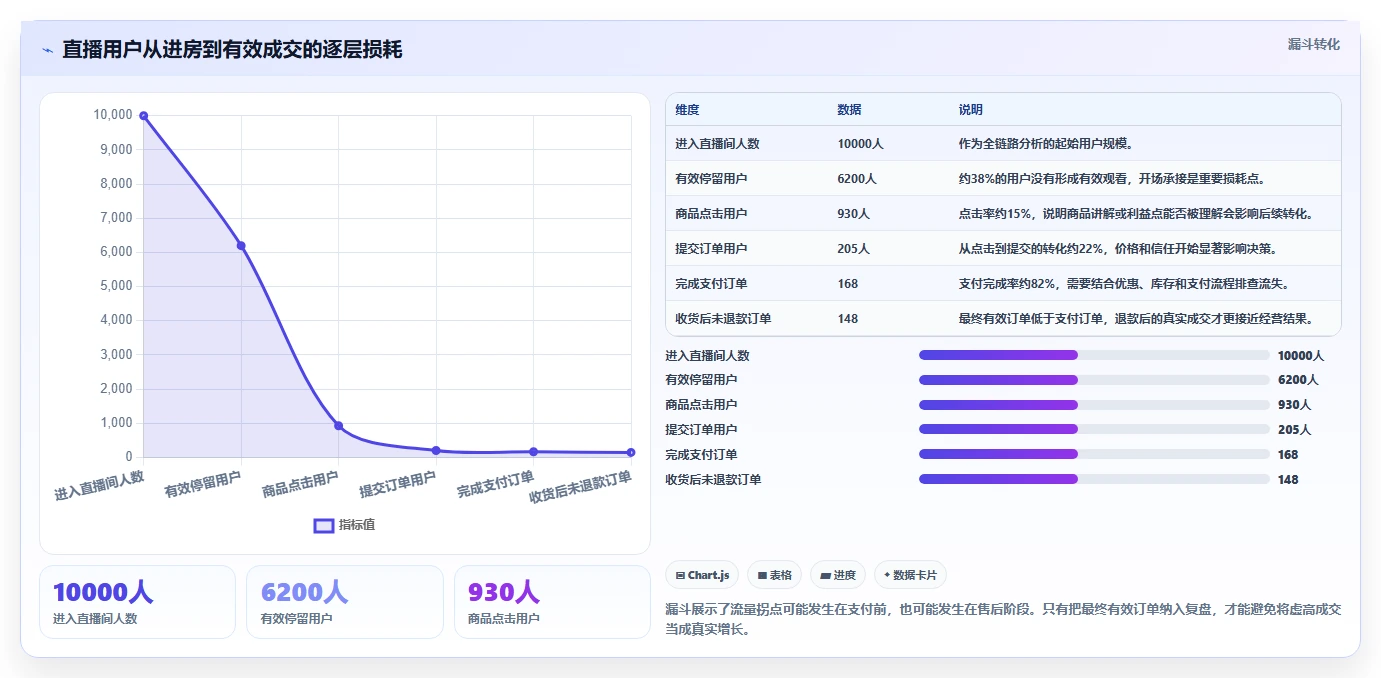Open the 6200人 有效停留用户 stat card

(345, 602)
